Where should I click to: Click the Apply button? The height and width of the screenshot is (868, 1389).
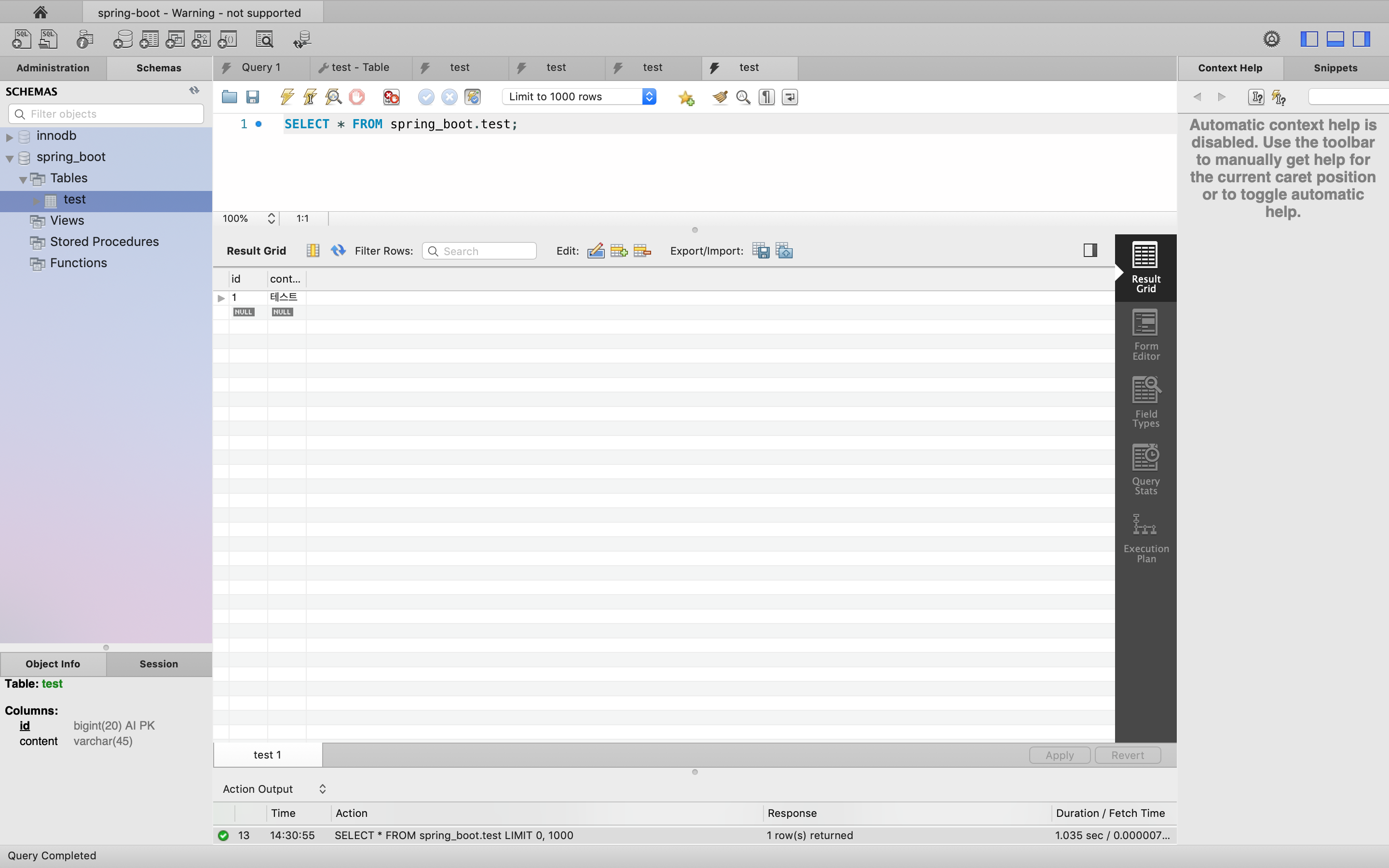point(1059,755)
